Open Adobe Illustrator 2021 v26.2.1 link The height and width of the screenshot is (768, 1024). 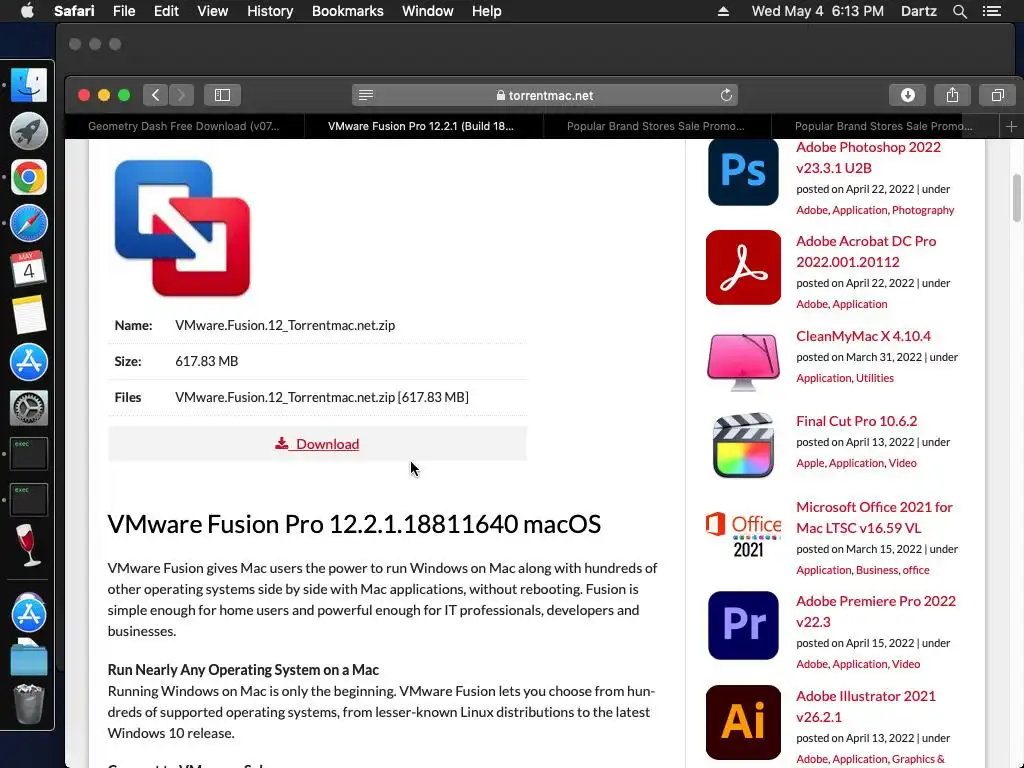pyautogui.click(x=866, y=707)
